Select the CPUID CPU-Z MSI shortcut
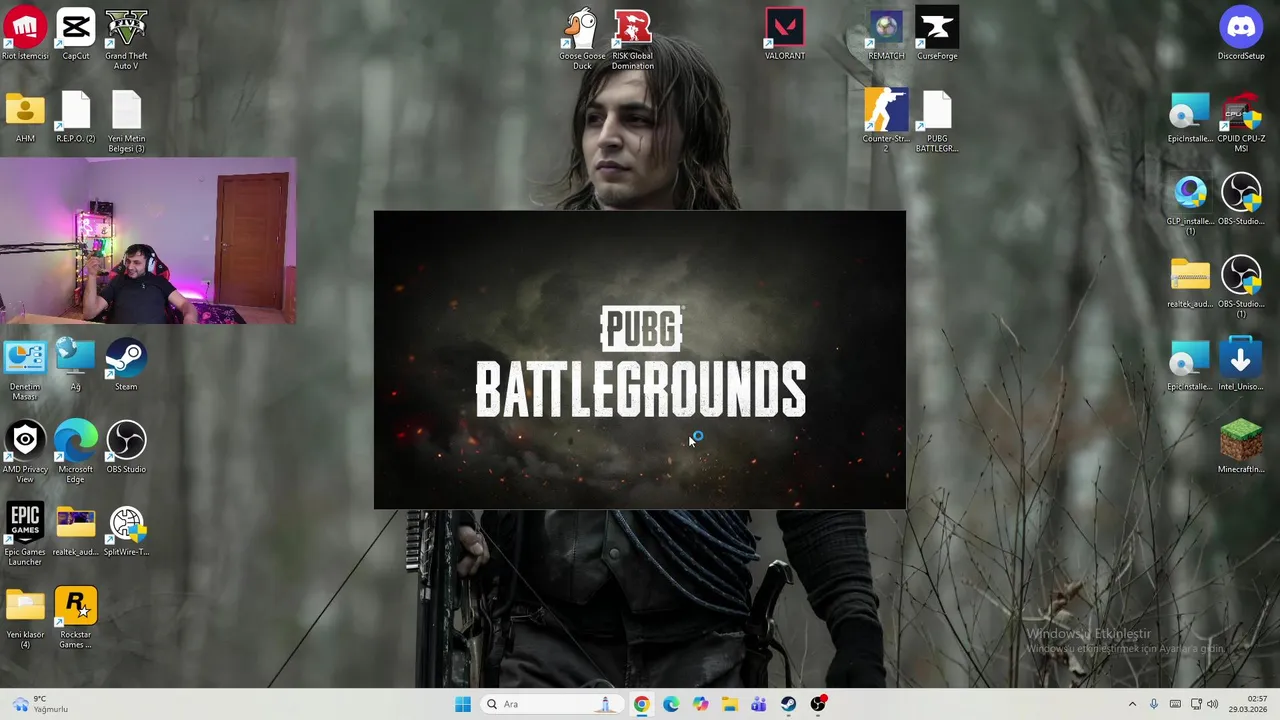The width and height of the screenshot is (1280, 720). 1241,123
